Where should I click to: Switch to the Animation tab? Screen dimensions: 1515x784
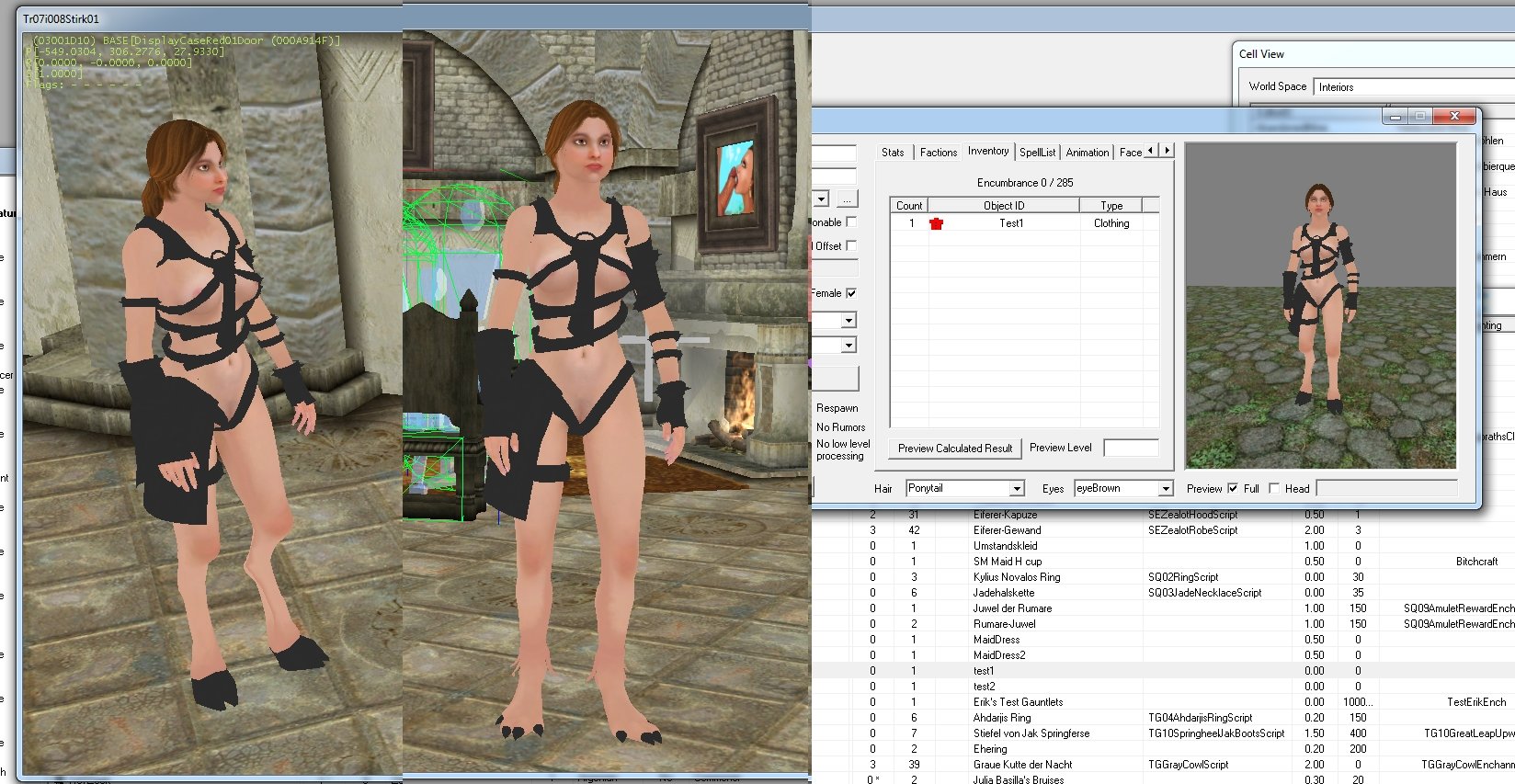tap(1088, 153)
